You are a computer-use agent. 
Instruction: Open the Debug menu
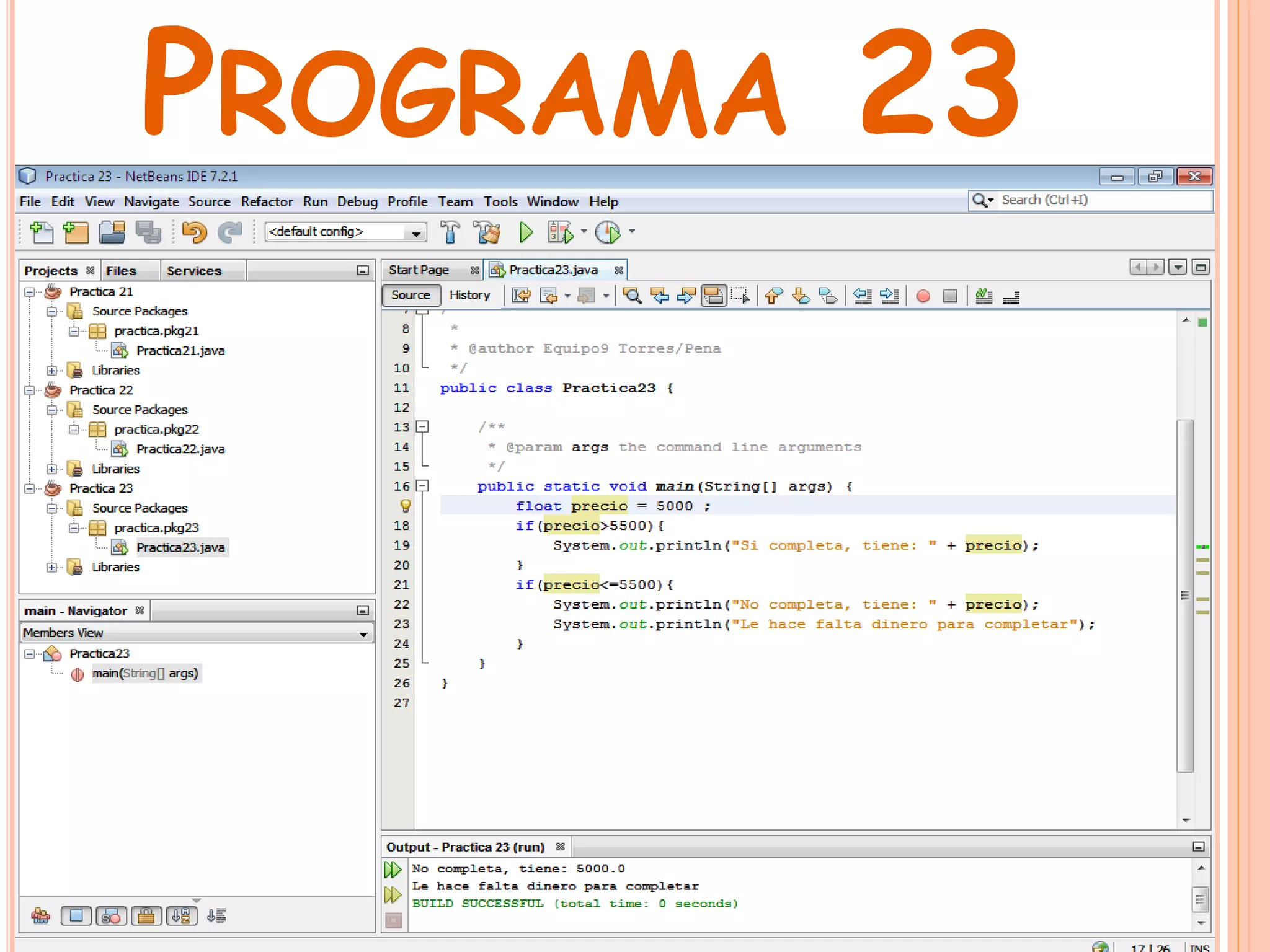[x=357, y=202]
